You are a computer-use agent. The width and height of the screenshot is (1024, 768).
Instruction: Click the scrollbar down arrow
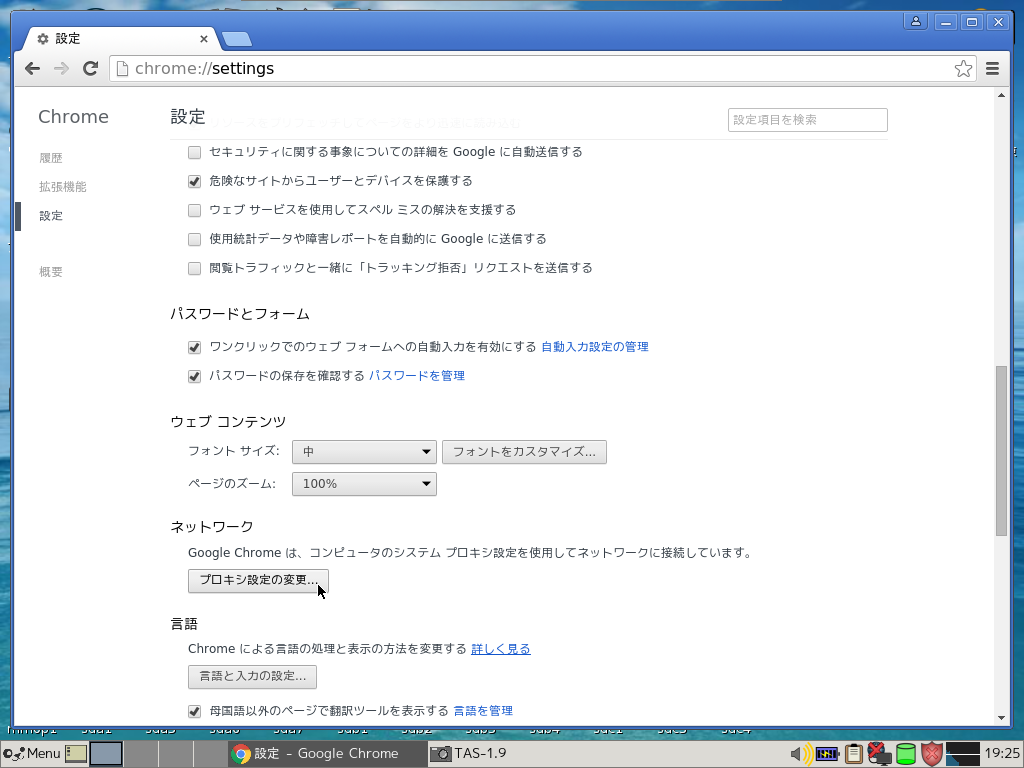click(1001, 718)
